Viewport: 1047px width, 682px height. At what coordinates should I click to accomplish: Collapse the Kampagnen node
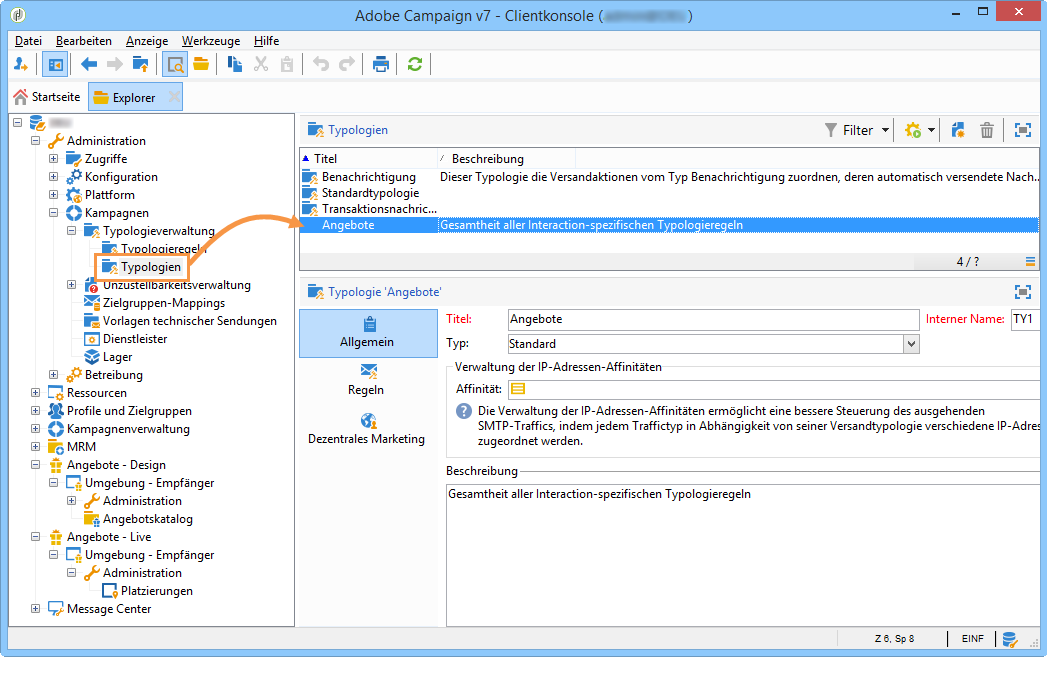click(x=53, y=213)
